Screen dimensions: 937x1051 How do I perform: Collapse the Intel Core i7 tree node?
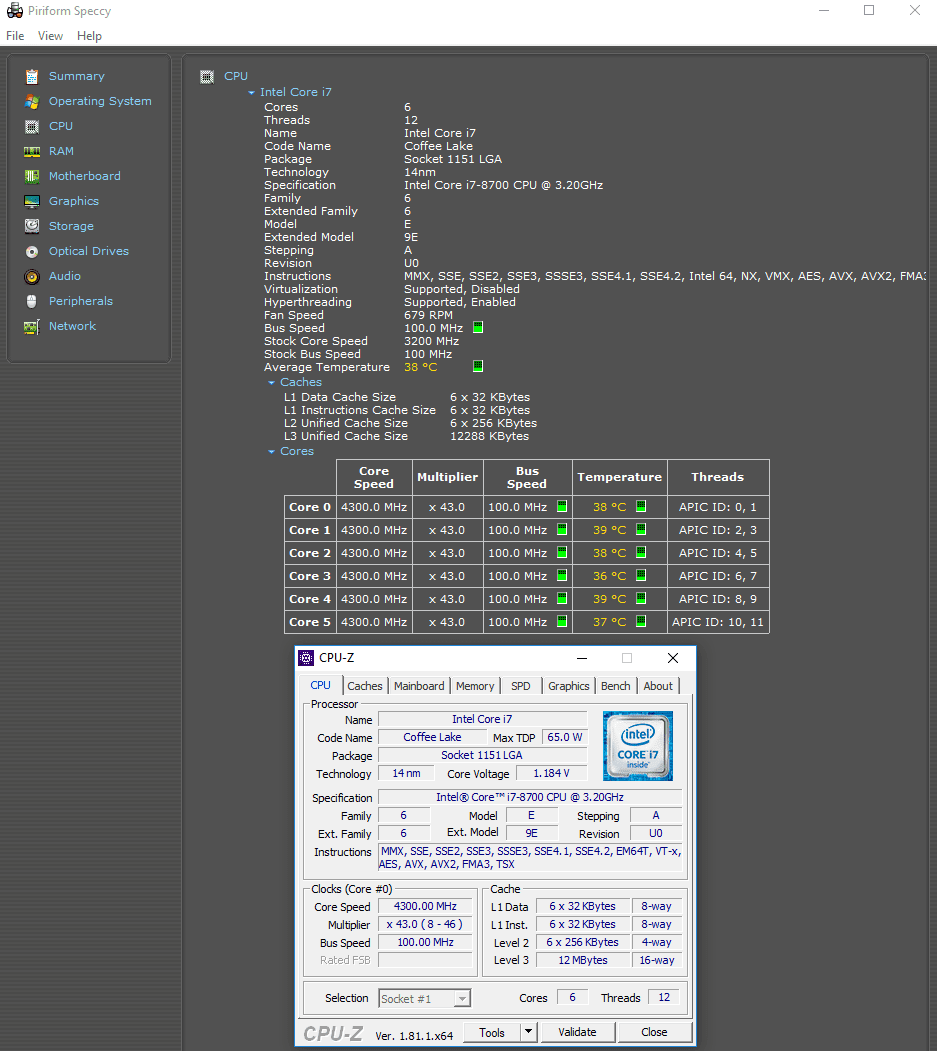[251, 92]
